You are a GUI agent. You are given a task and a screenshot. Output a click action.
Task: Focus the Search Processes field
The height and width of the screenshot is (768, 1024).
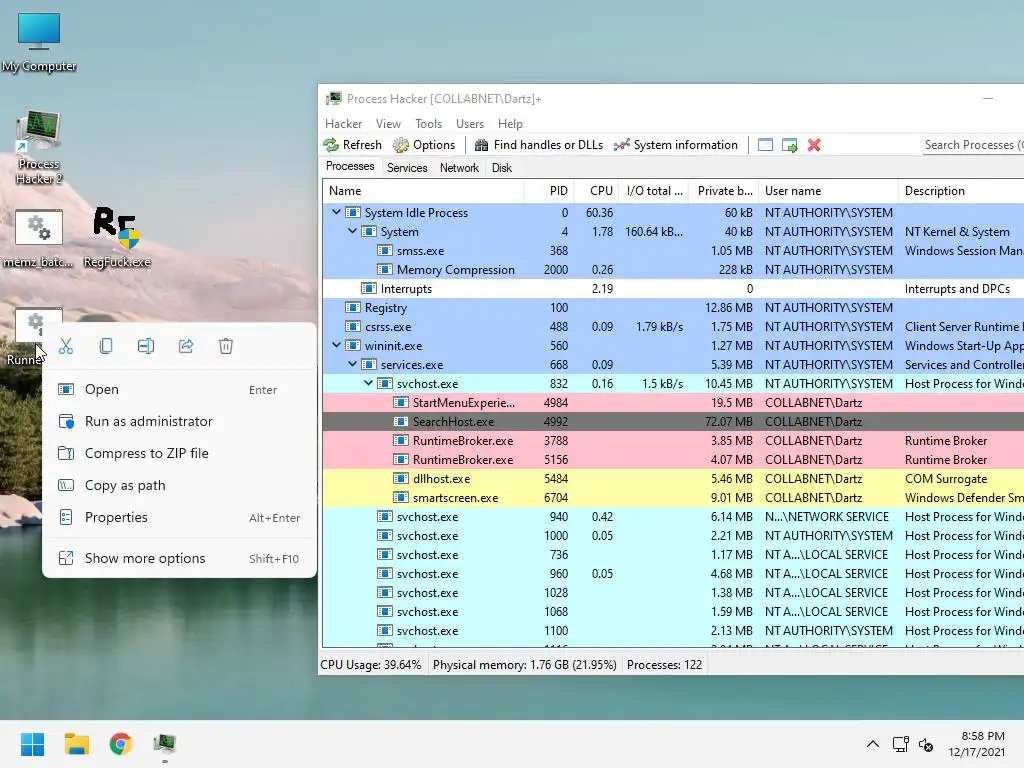point(973,145)
